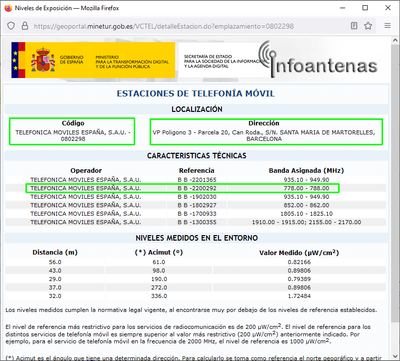Screen dimensions: 400x361
Task: Click the Dirección label
Action: [264, 123]
